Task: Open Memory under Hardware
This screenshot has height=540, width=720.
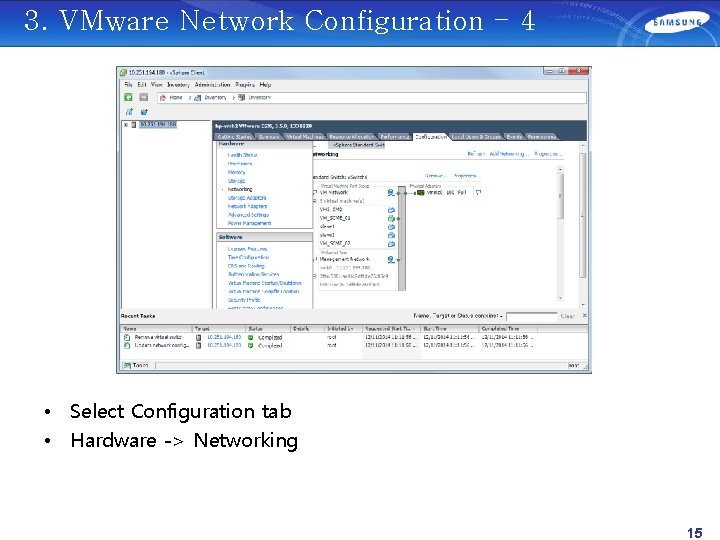Action: pos(236,172)
